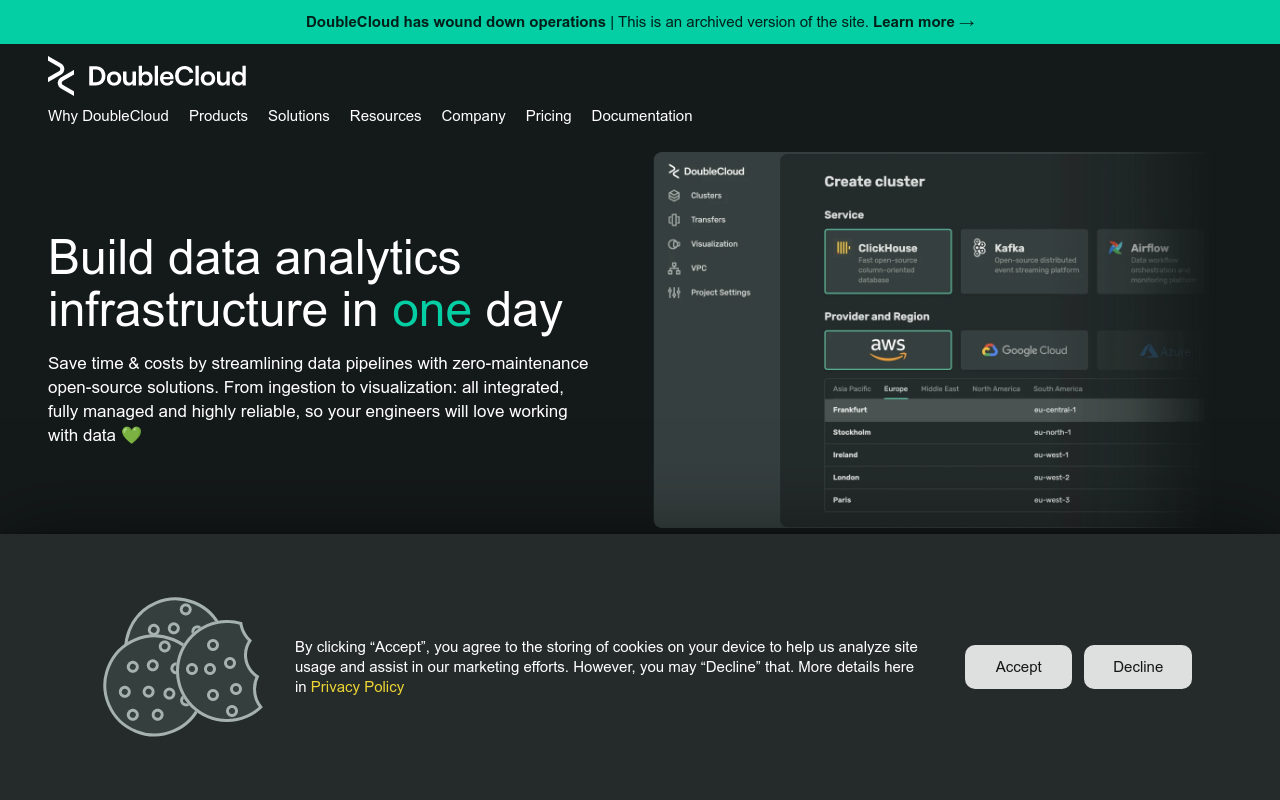Screen dimensions: 1280x800
Task: Click the Transfers icon in sidebar
Action: pyautogui.click(x=674, y=220)
